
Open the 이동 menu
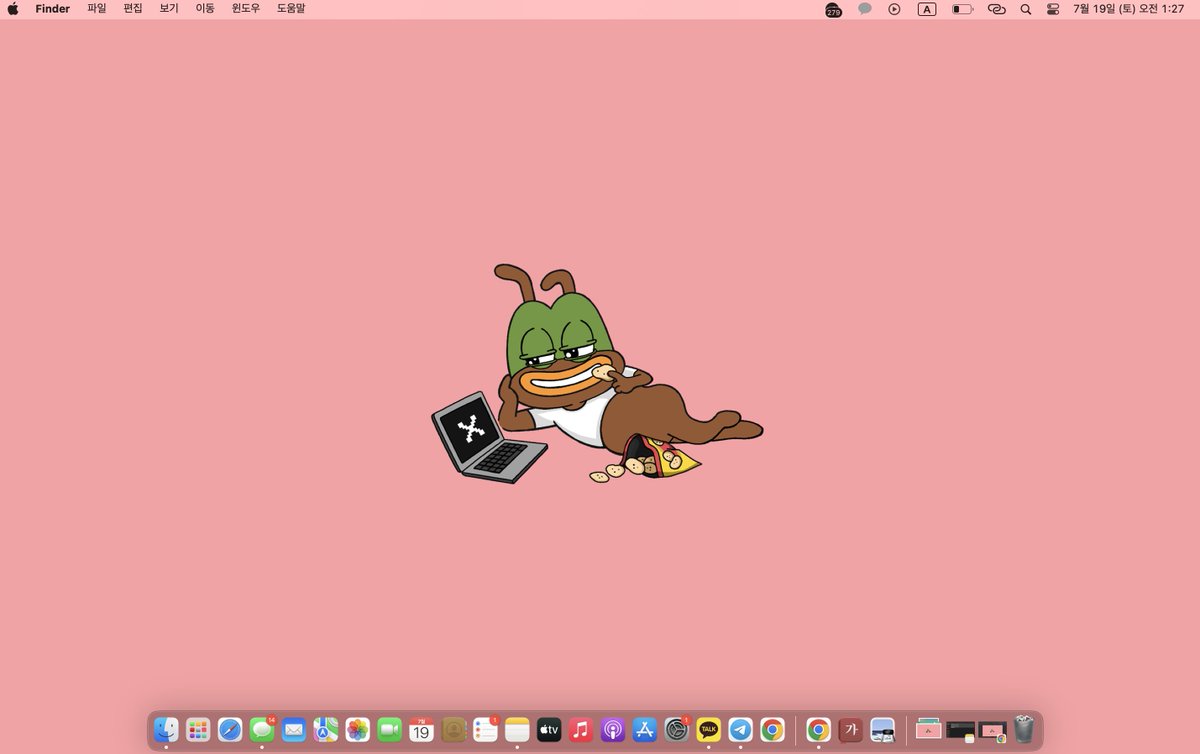205,9
